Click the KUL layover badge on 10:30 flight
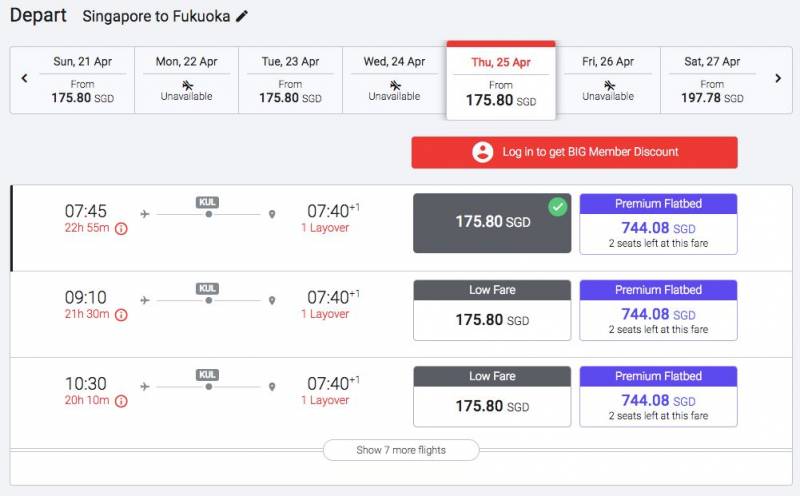 pos(208,374)
